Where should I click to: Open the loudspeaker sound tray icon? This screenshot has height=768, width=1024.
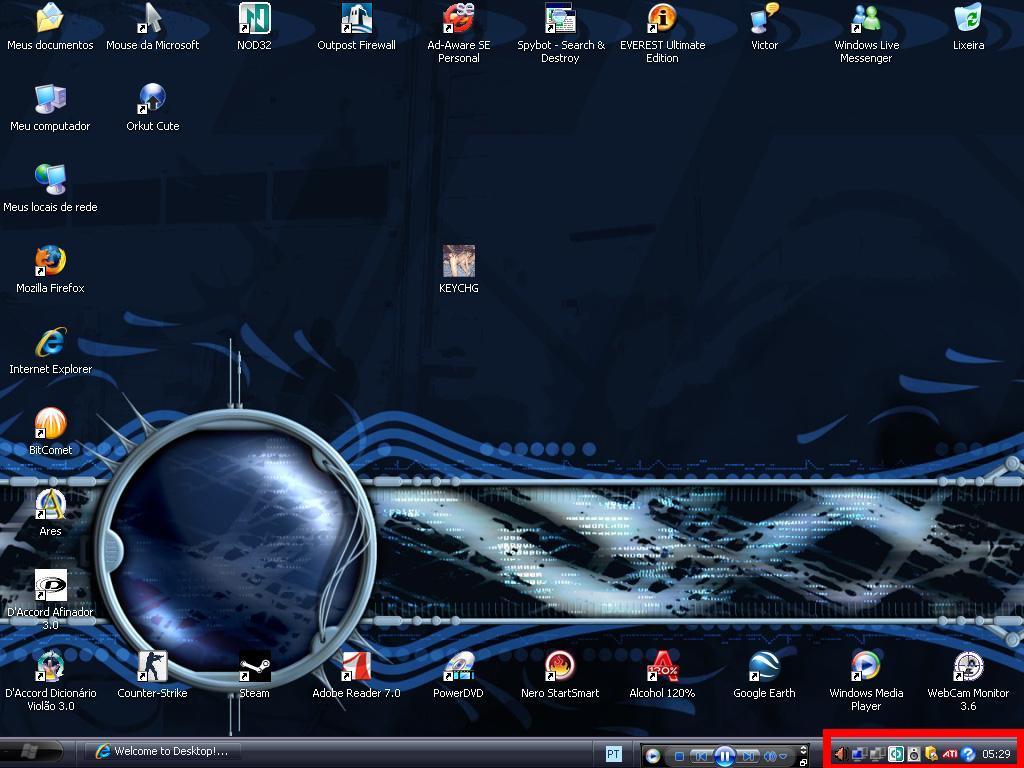pyautogui.click(x=914, y=754)
